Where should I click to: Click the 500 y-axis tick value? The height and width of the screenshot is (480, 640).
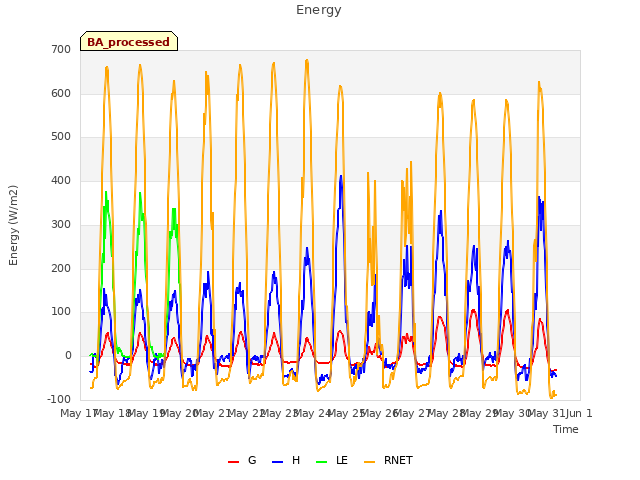click(x=61, y=137)
